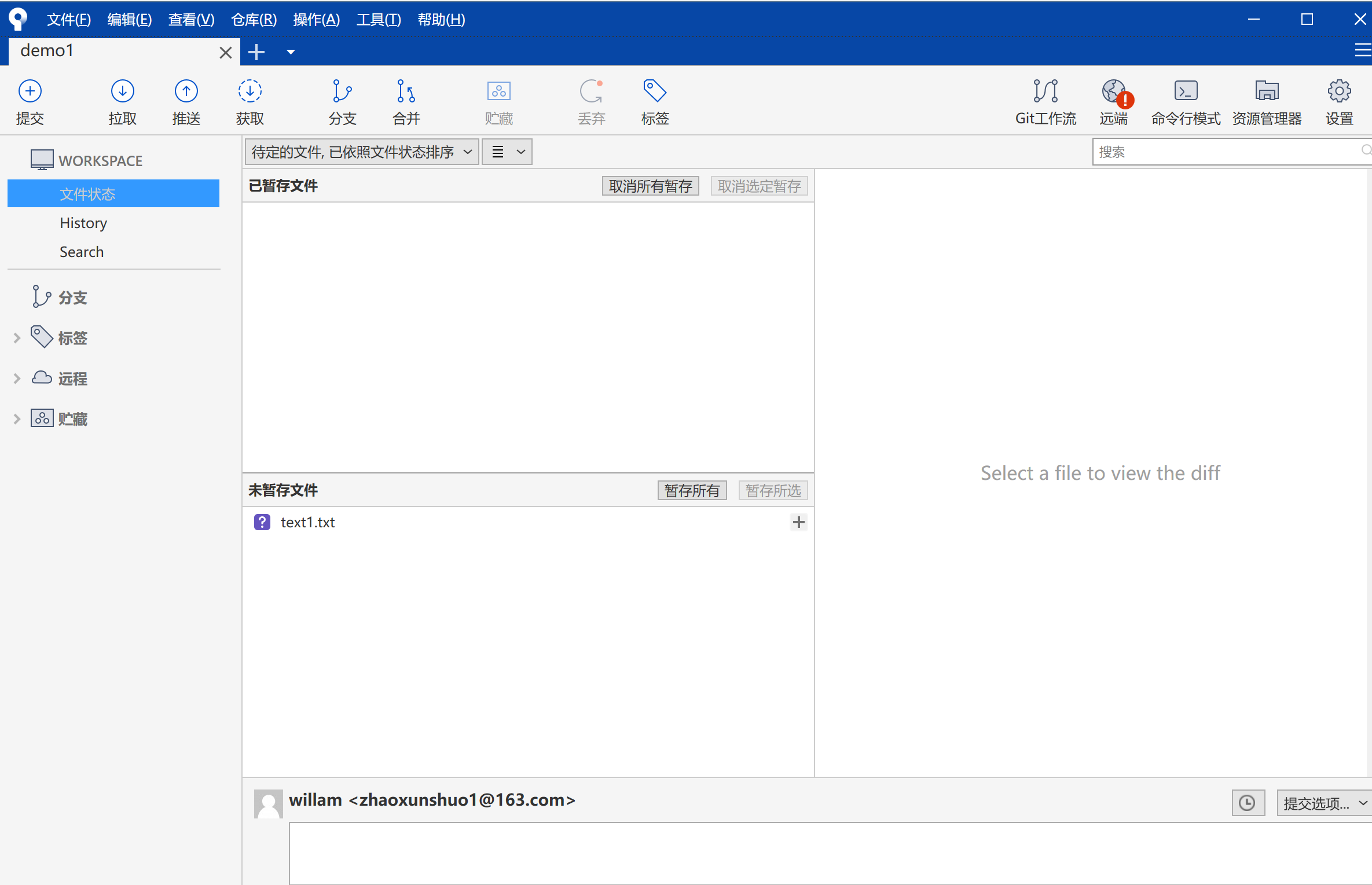1372x885 pixels.
Task: Click the 提交 (Commit) toolbar icon
Action: click(x=30, y=92)
